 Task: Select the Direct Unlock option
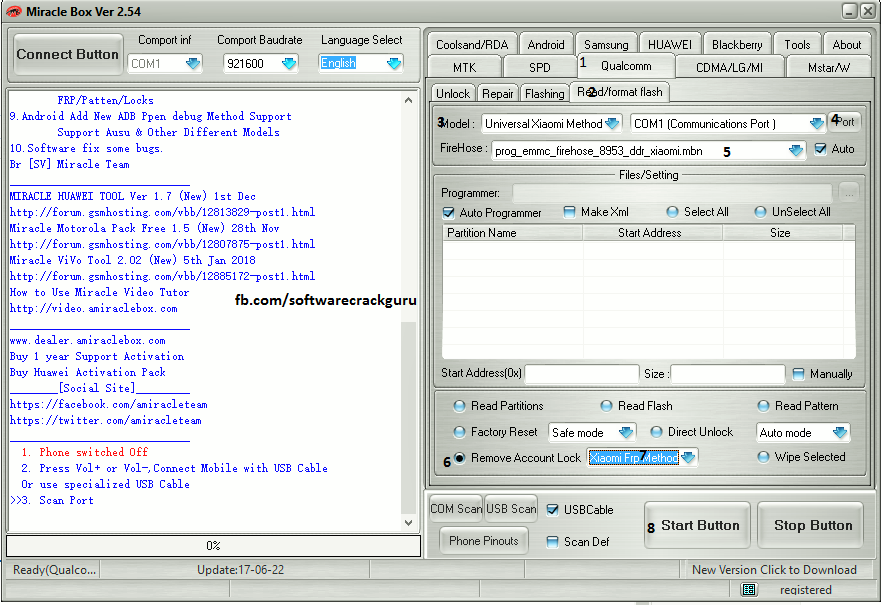[x=656, y=431]
